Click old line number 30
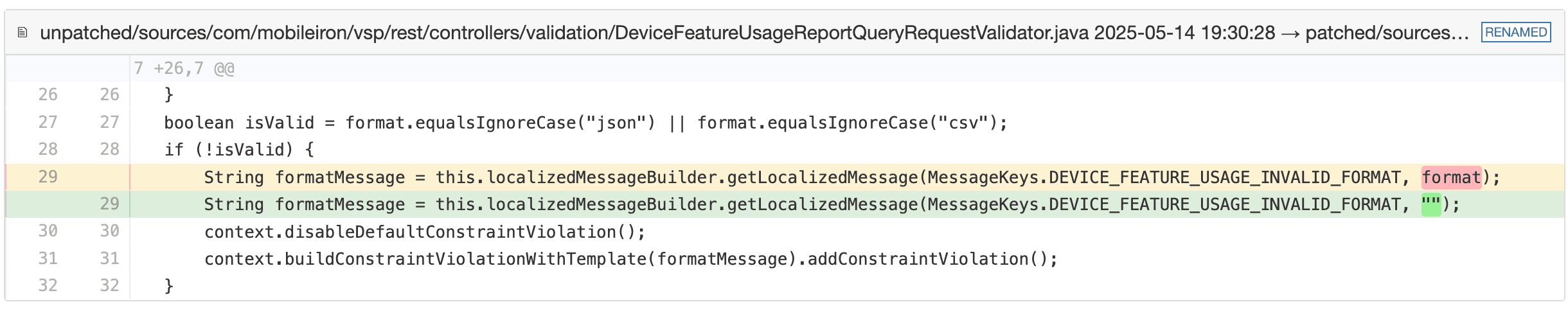This screenshot has width=1568, height=311. [48, 231]
